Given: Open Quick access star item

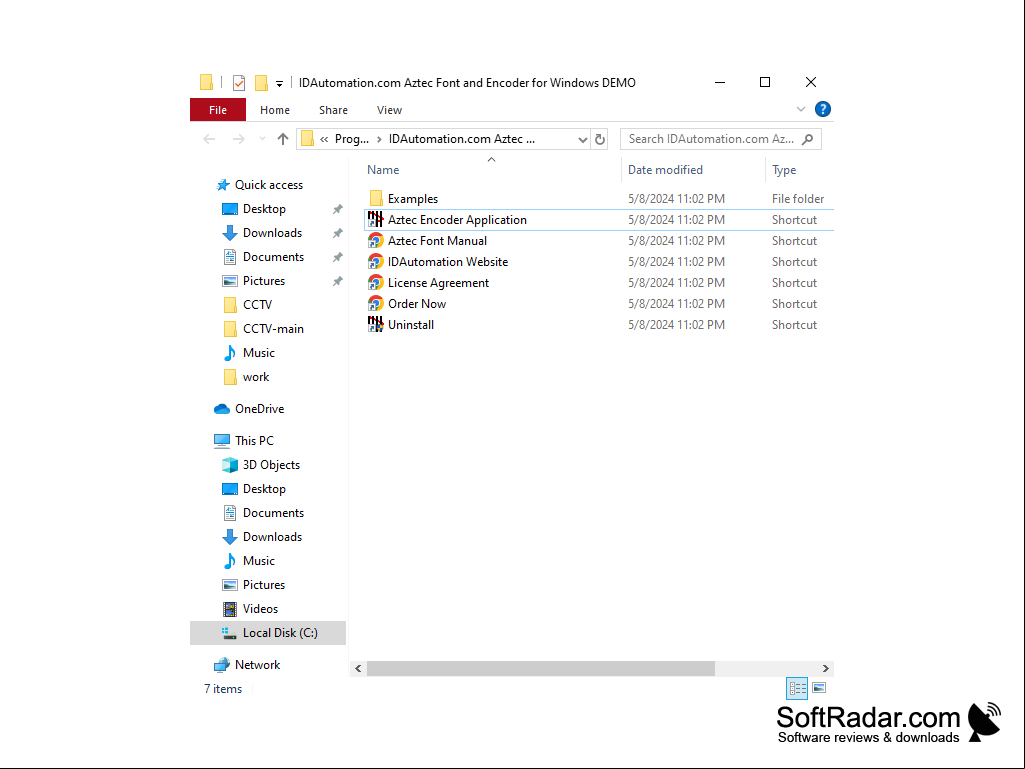Looking at the screenshot, I should pos(260,185).
